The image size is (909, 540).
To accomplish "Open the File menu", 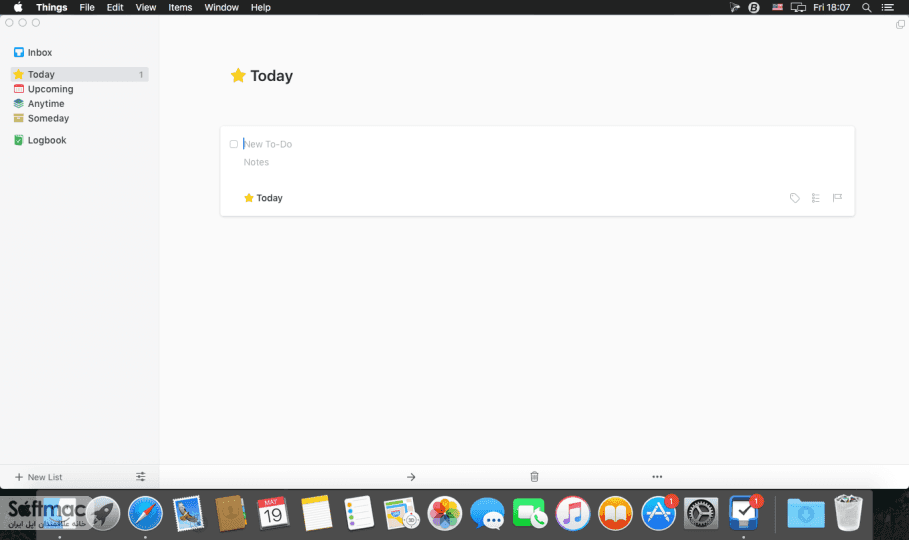I will point(87,8).
